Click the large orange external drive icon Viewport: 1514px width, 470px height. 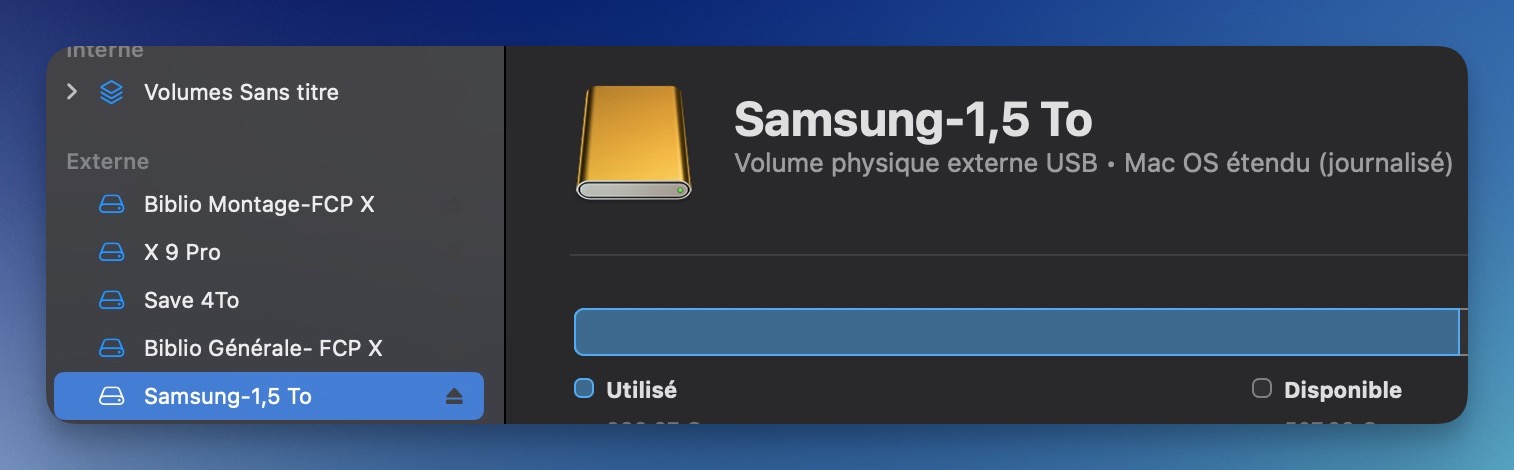(x=634, y=142)
